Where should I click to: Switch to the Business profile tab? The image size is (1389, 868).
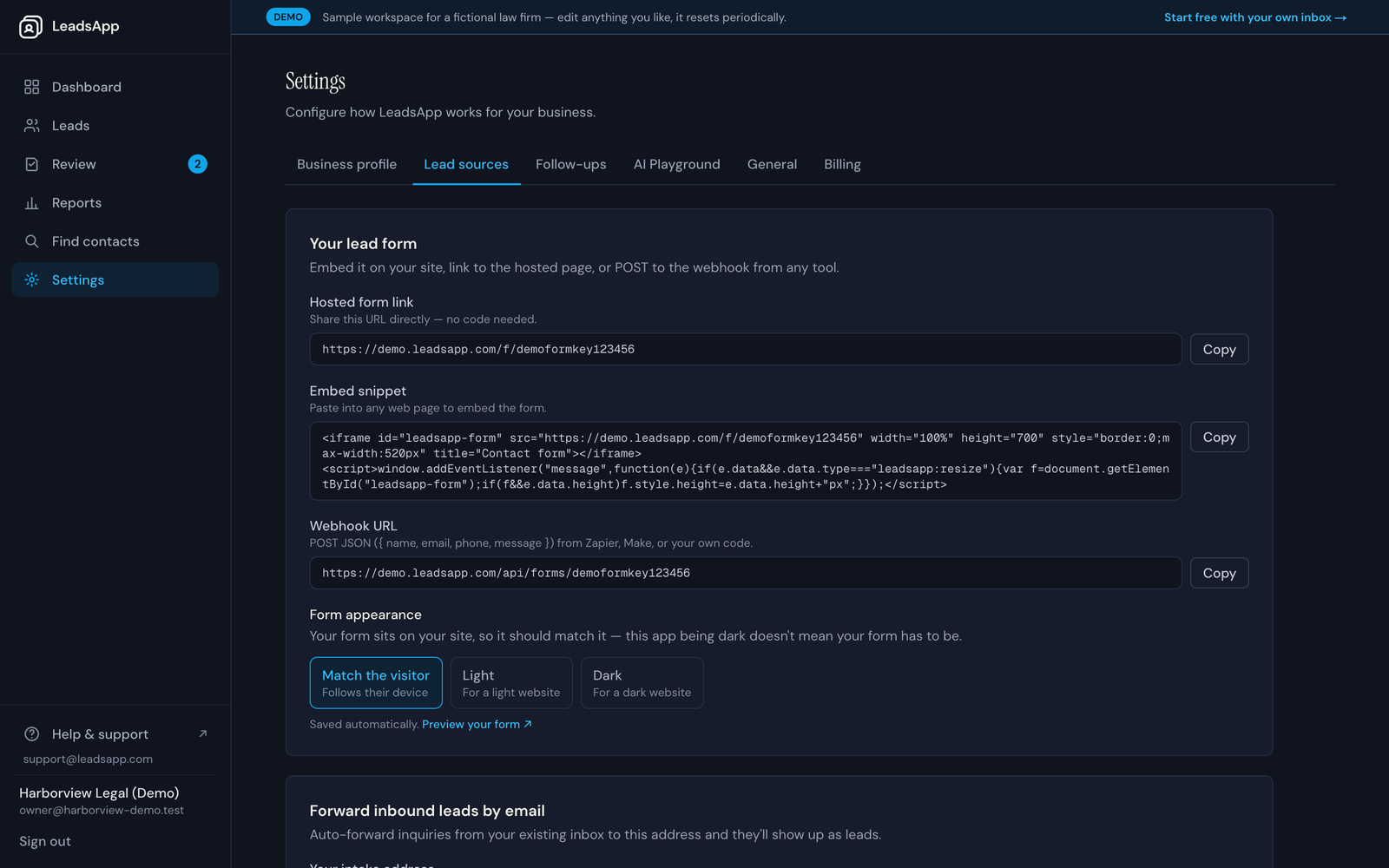[x=346, y=164]
